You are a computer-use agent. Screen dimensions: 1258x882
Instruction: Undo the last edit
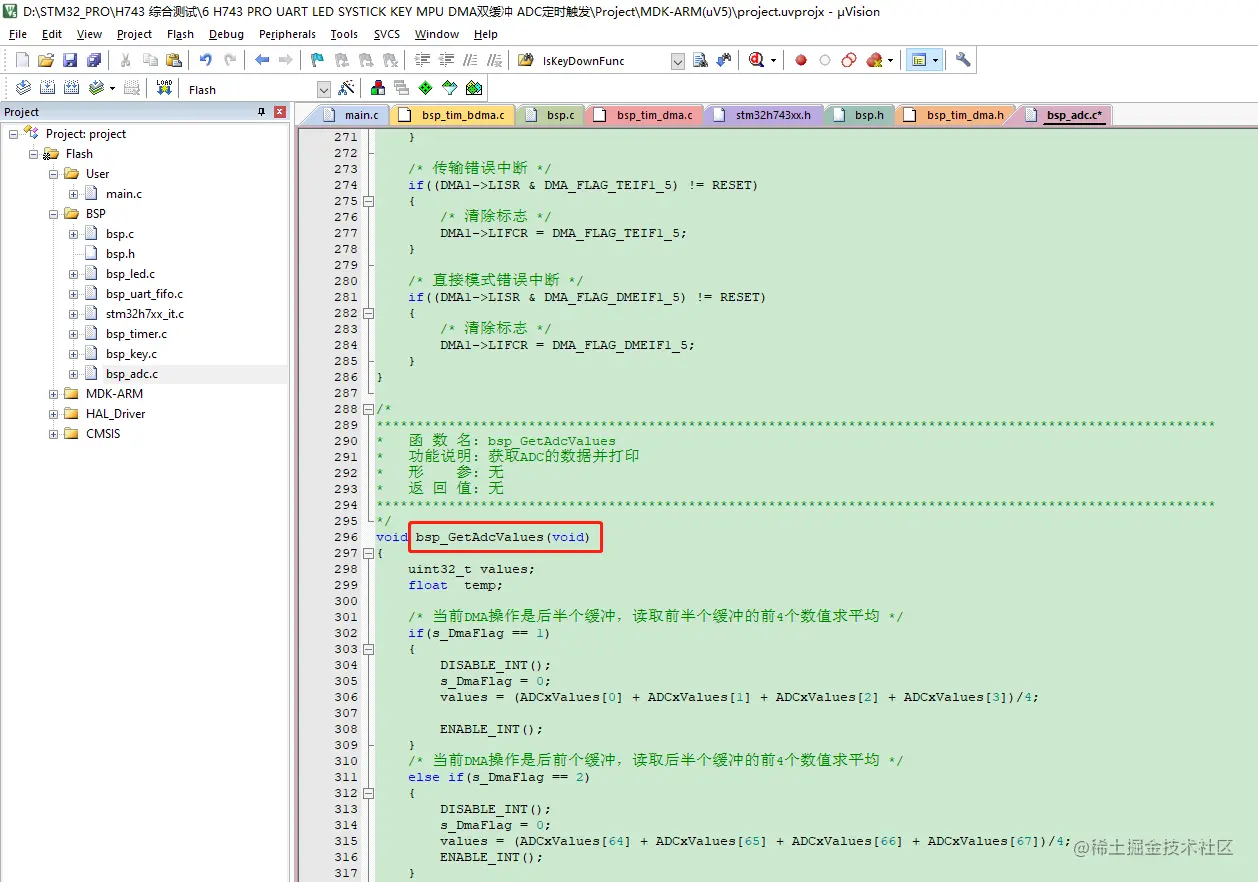[x=206, y=60]
